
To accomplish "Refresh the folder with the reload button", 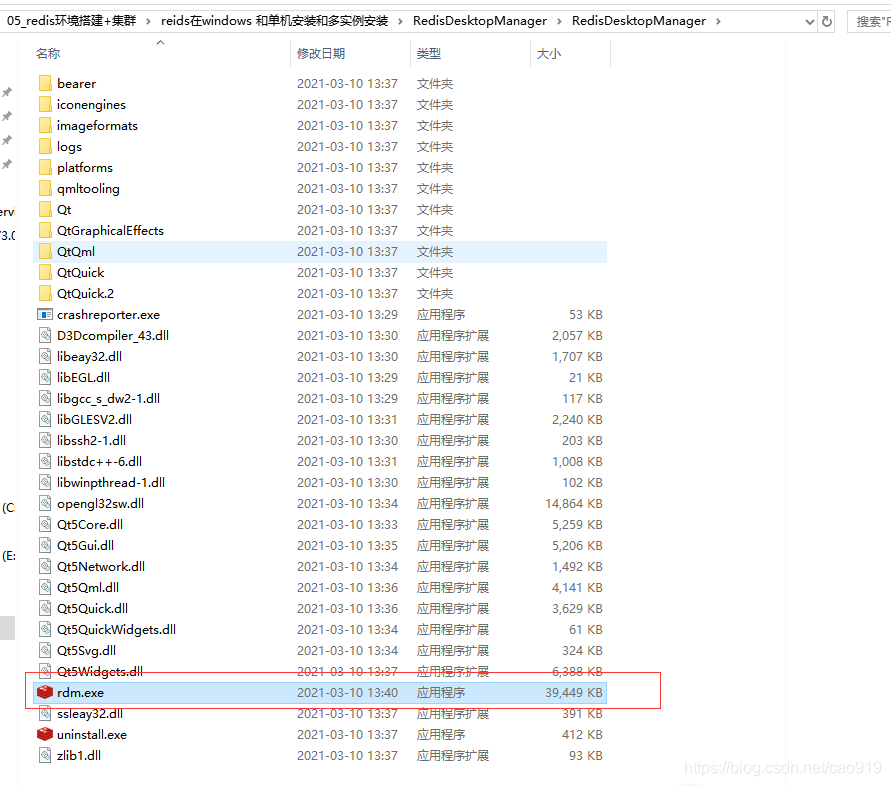I will point(827,22).
